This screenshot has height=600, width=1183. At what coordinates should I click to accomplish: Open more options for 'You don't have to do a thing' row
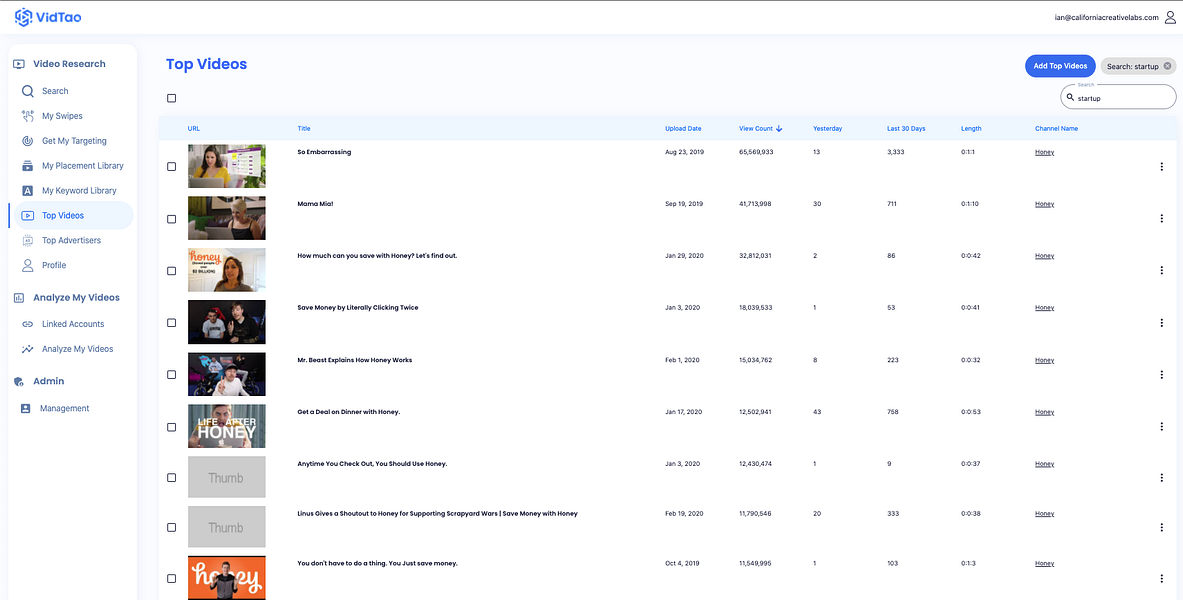pos(1161,579)
